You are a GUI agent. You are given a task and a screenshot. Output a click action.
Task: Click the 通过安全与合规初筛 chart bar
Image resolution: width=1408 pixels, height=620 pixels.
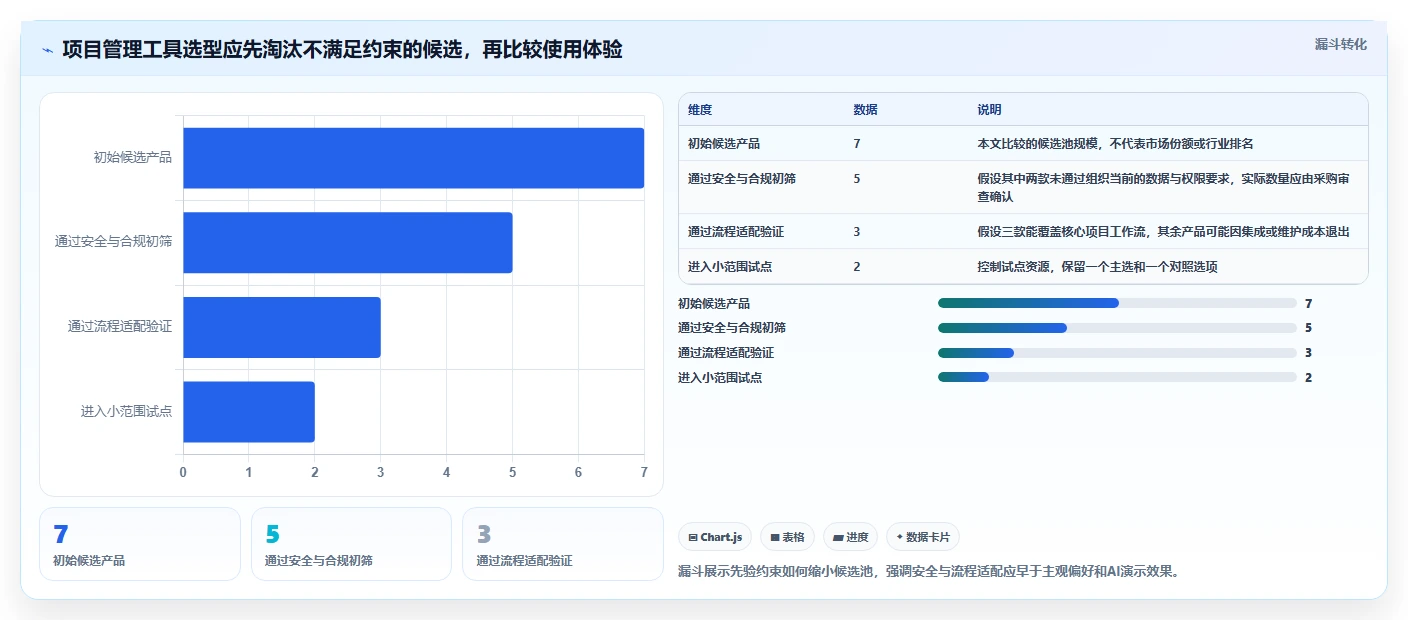pos(348,242)
